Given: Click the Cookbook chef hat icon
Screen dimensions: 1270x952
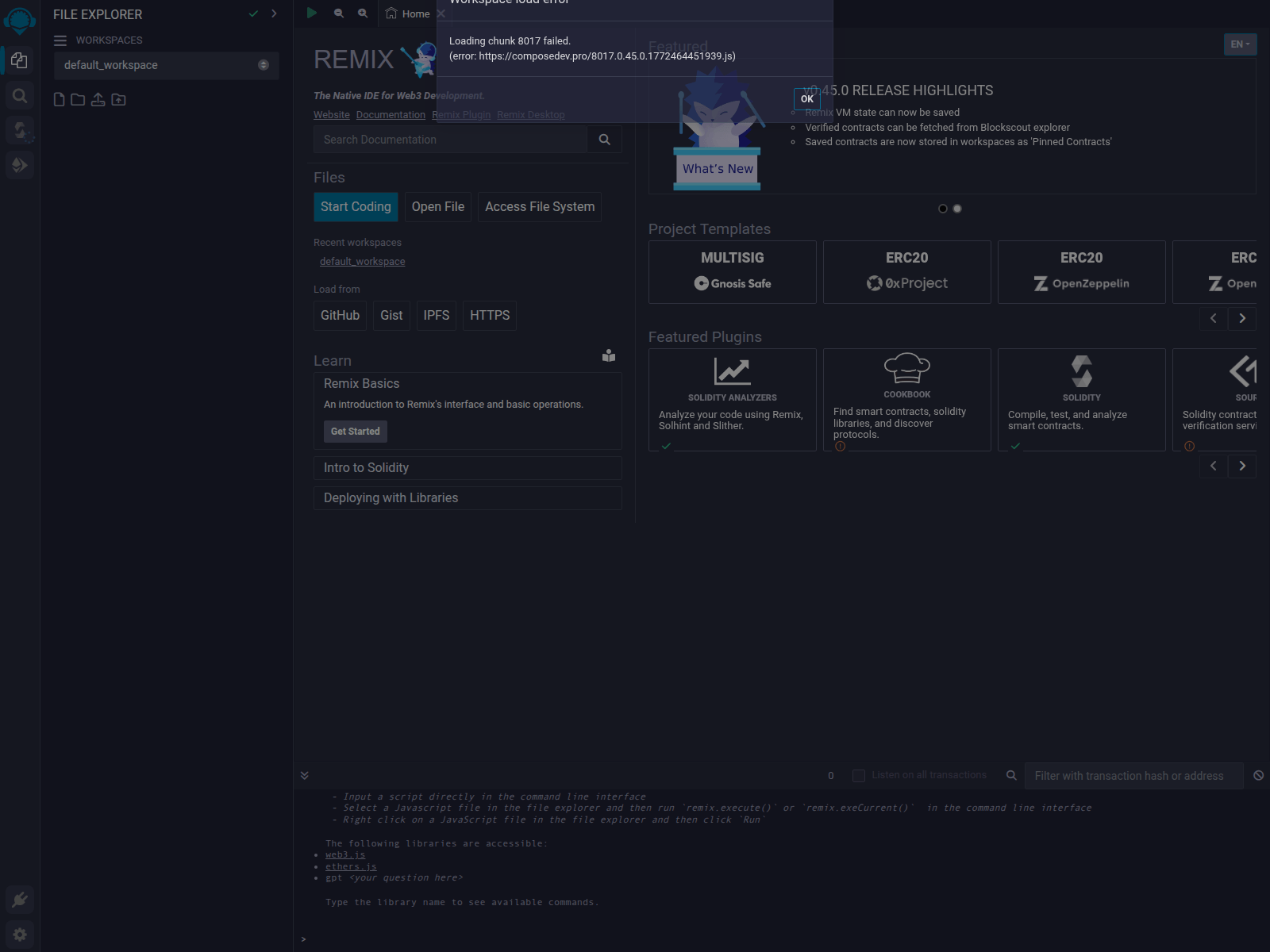Looking at the screenshot, I should tap(907, 369).
